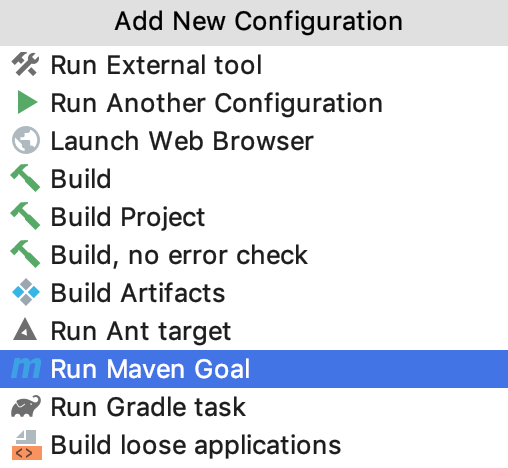Choose Run External tool
This screenshot has height=468, width=508.
pyautogui.click(x=254, y=65)
